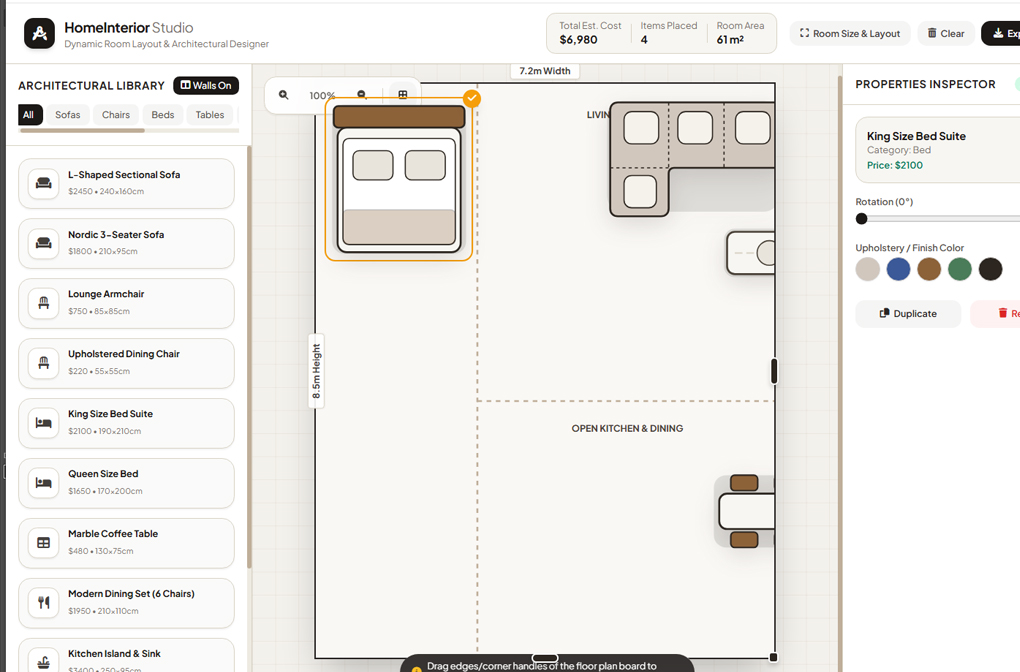
Task: Click the Queen Size Bed library icon
Action: pos(44,483)
